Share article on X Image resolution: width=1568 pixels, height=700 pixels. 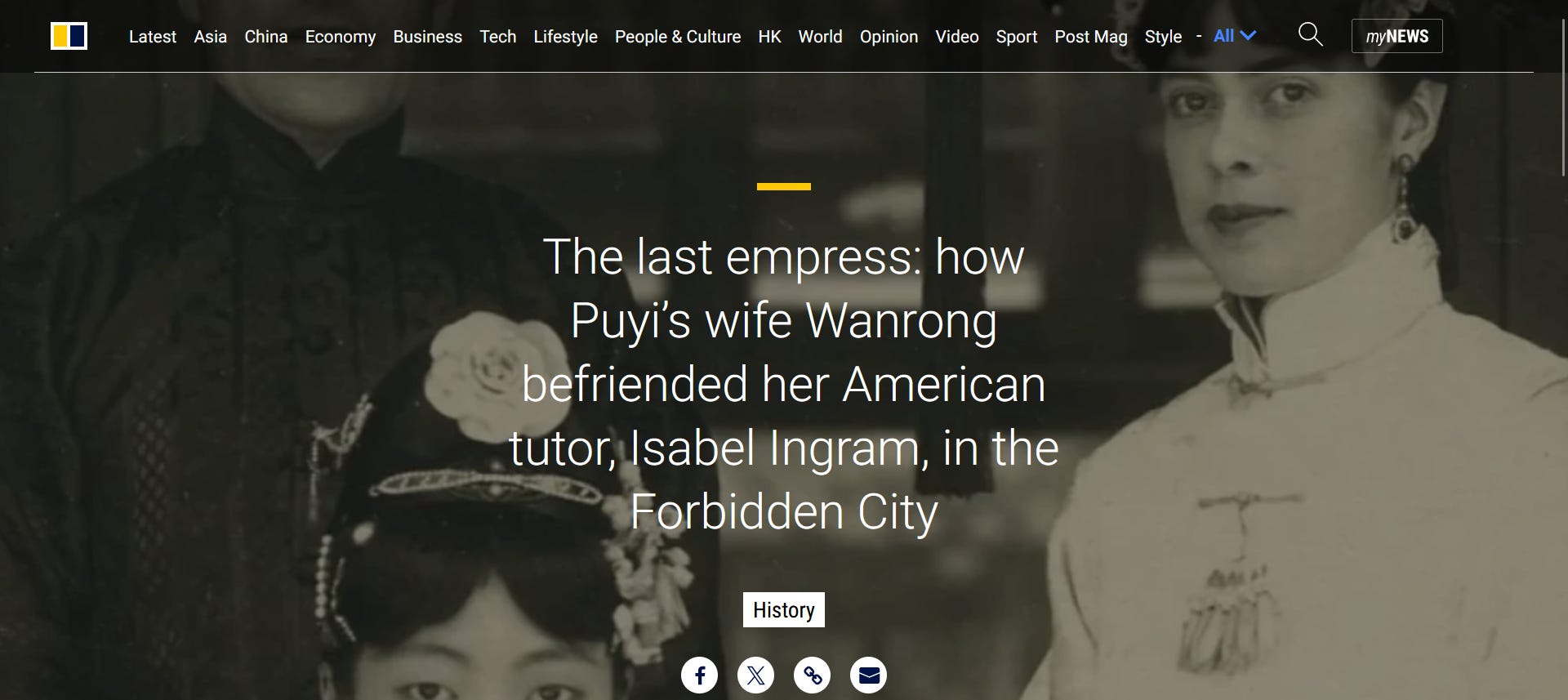click(756, 675)
